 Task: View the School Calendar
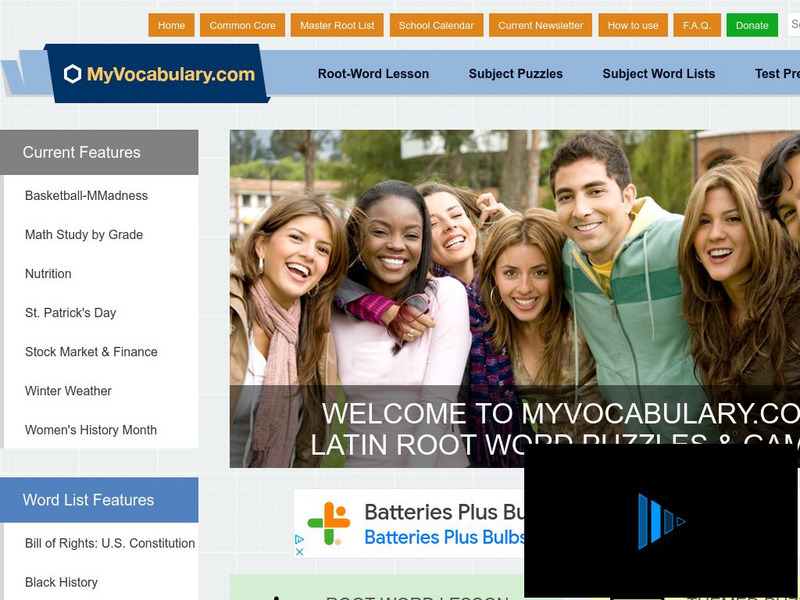click(x=436, y=26)
